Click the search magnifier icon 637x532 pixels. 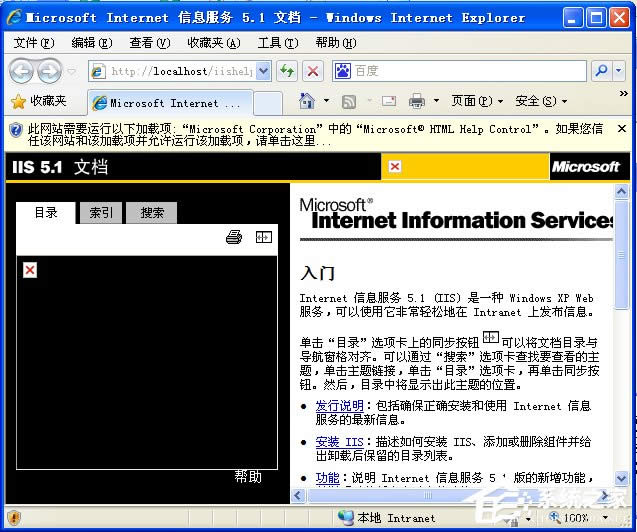(601, 71)
